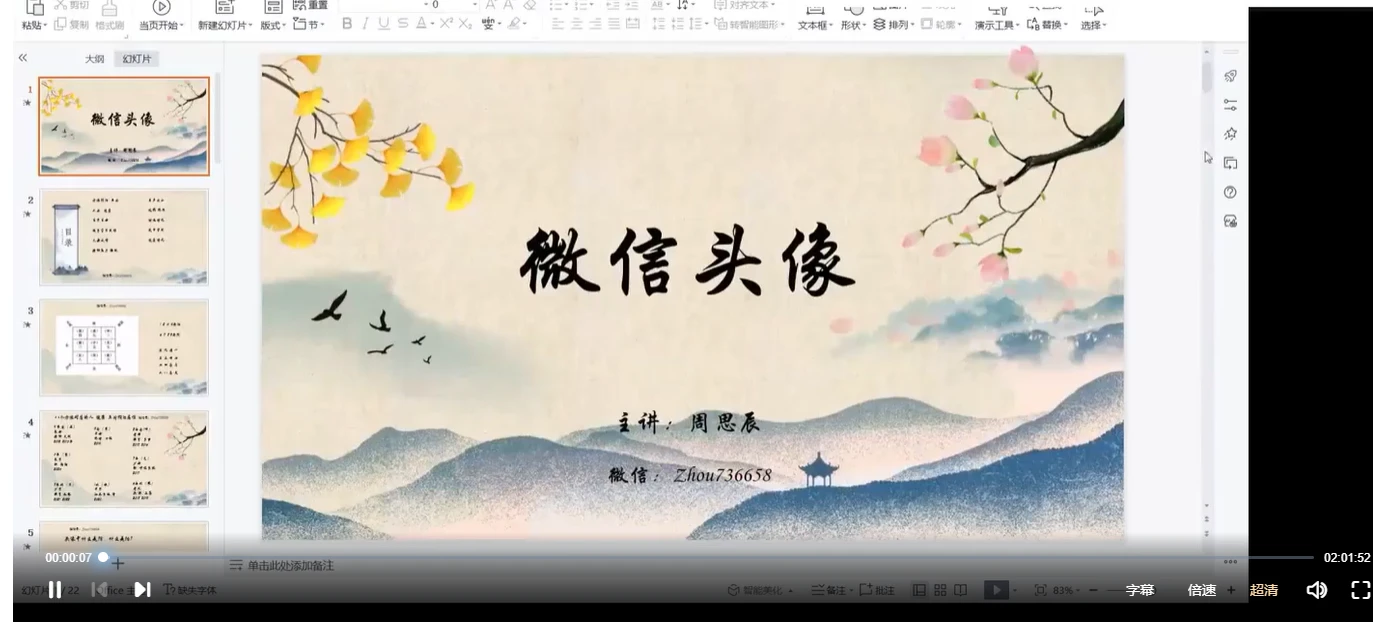
Task: Click the star animation sidebar icon
Action: (1230, 134)
